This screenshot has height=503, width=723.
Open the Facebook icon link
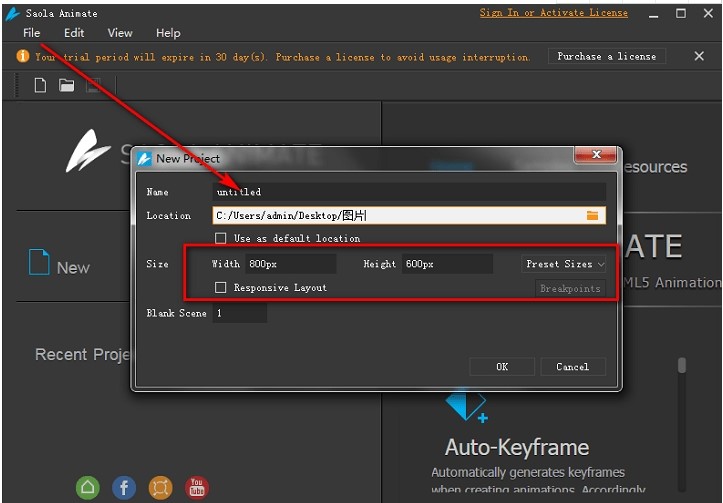click(x=124, y=487)
